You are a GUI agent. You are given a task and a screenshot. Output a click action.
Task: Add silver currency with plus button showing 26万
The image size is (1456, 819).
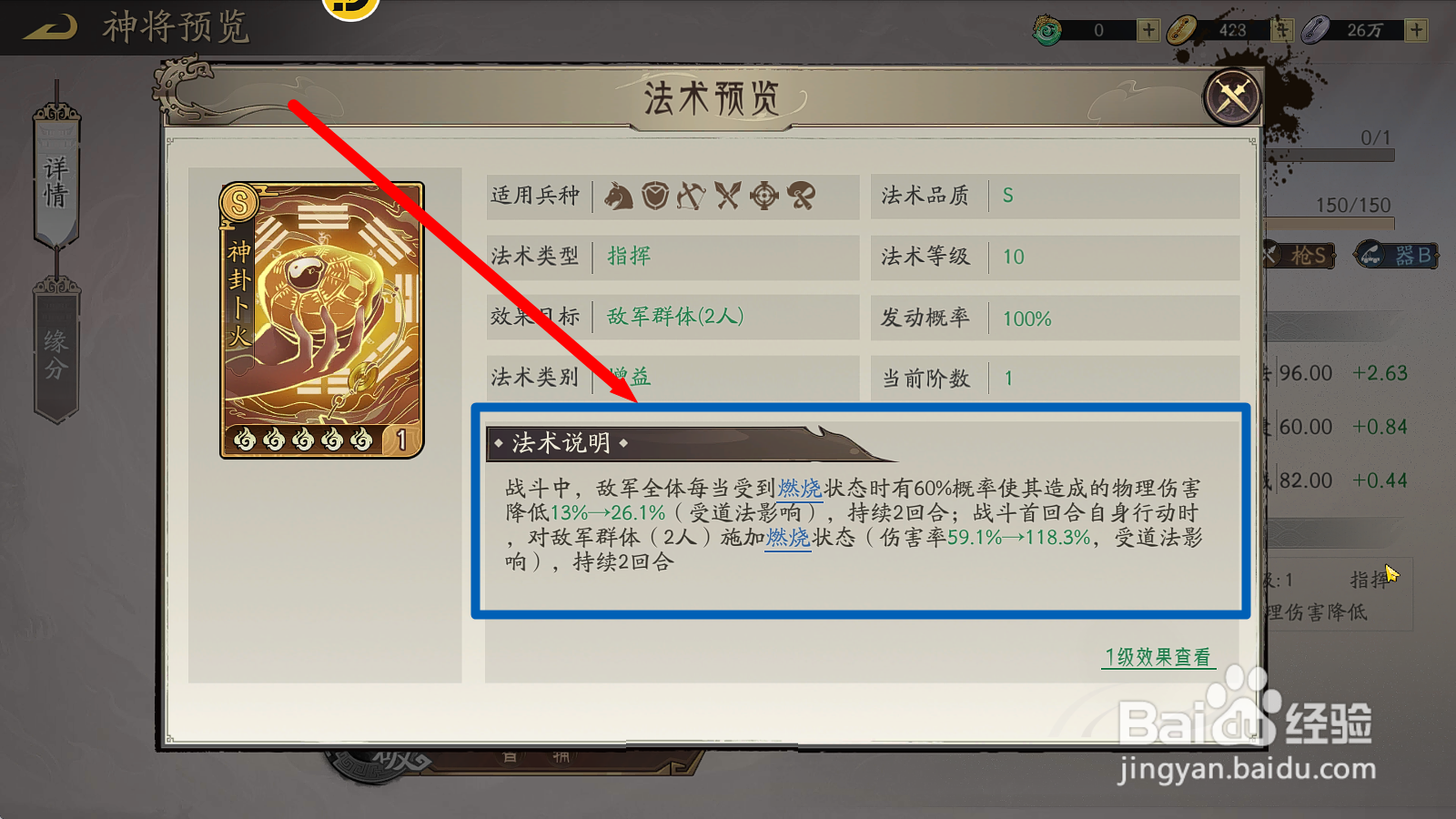click(1416, 30)
